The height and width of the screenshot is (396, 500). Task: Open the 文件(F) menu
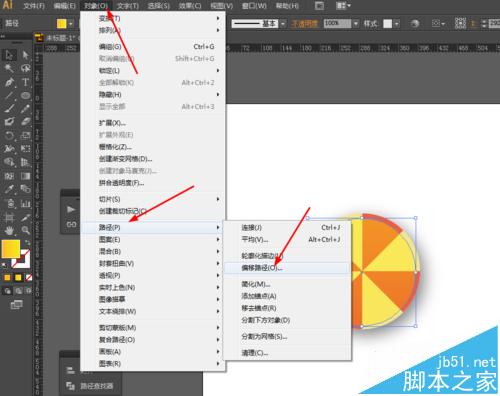click(x=34, y=6)
